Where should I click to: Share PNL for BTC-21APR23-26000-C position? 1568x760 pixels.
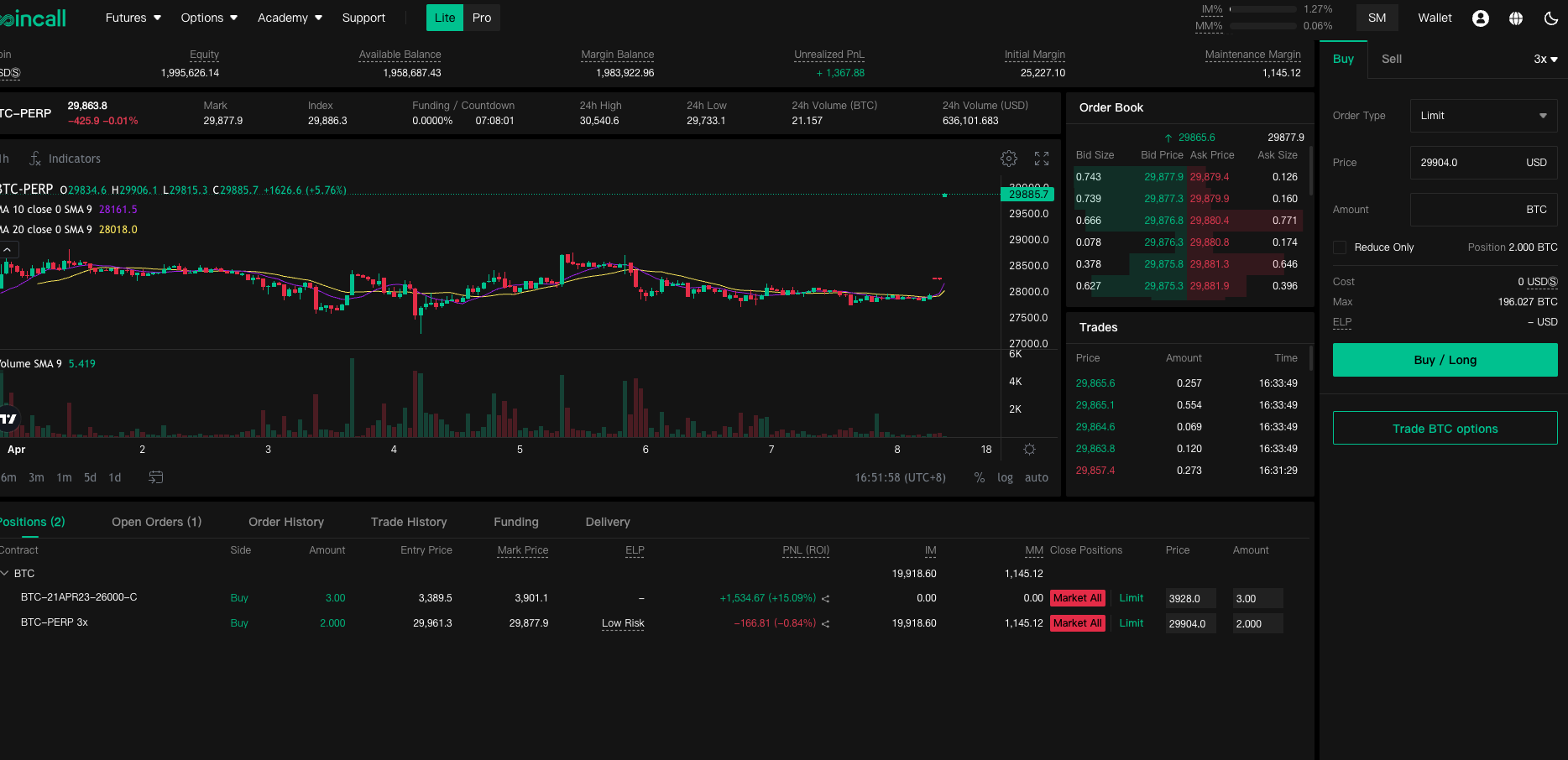tap(826, 598)
